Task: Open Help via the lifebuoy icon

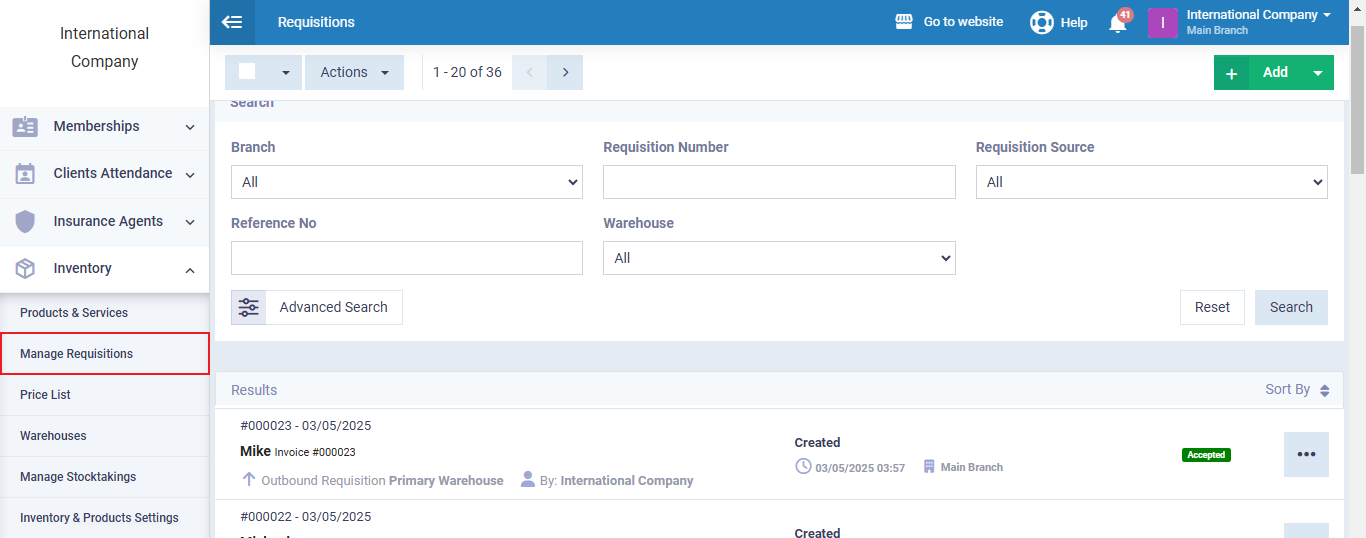Action: coord(1042,22)
